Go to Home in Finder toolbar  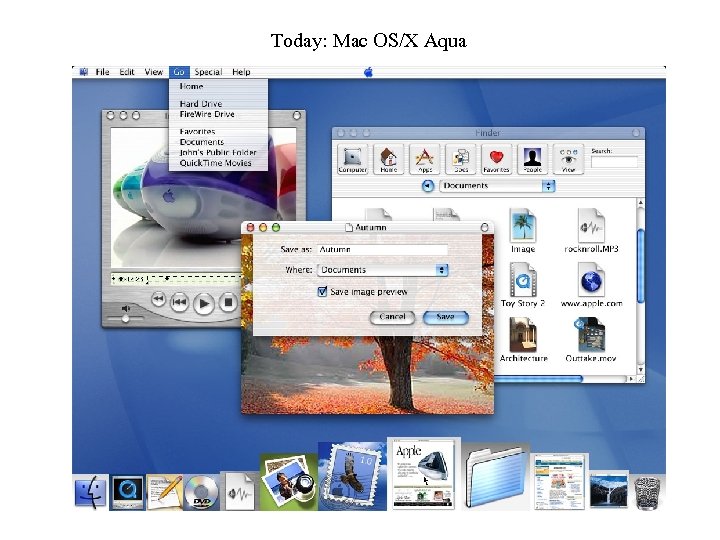pos(388,159)
